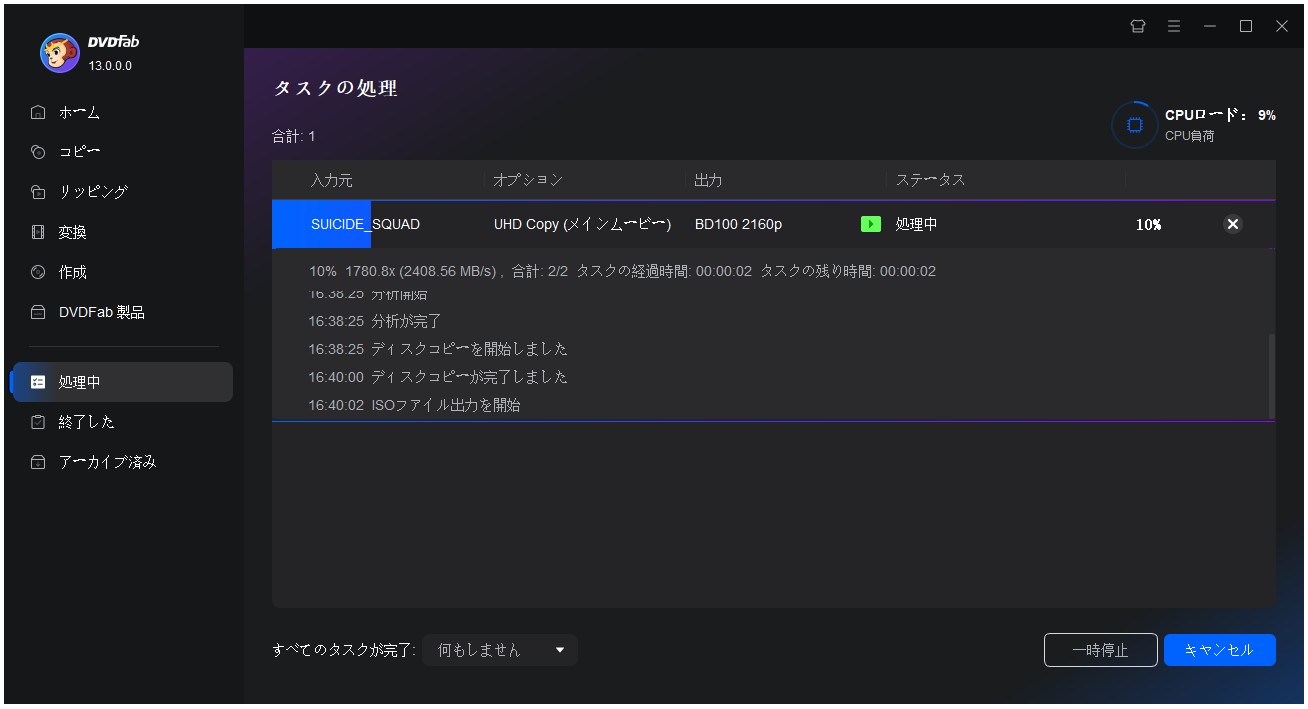Pause processing with 一時停止 button
The height and width of the screenshot is (709, 1308).
[x=1100, y=650]
